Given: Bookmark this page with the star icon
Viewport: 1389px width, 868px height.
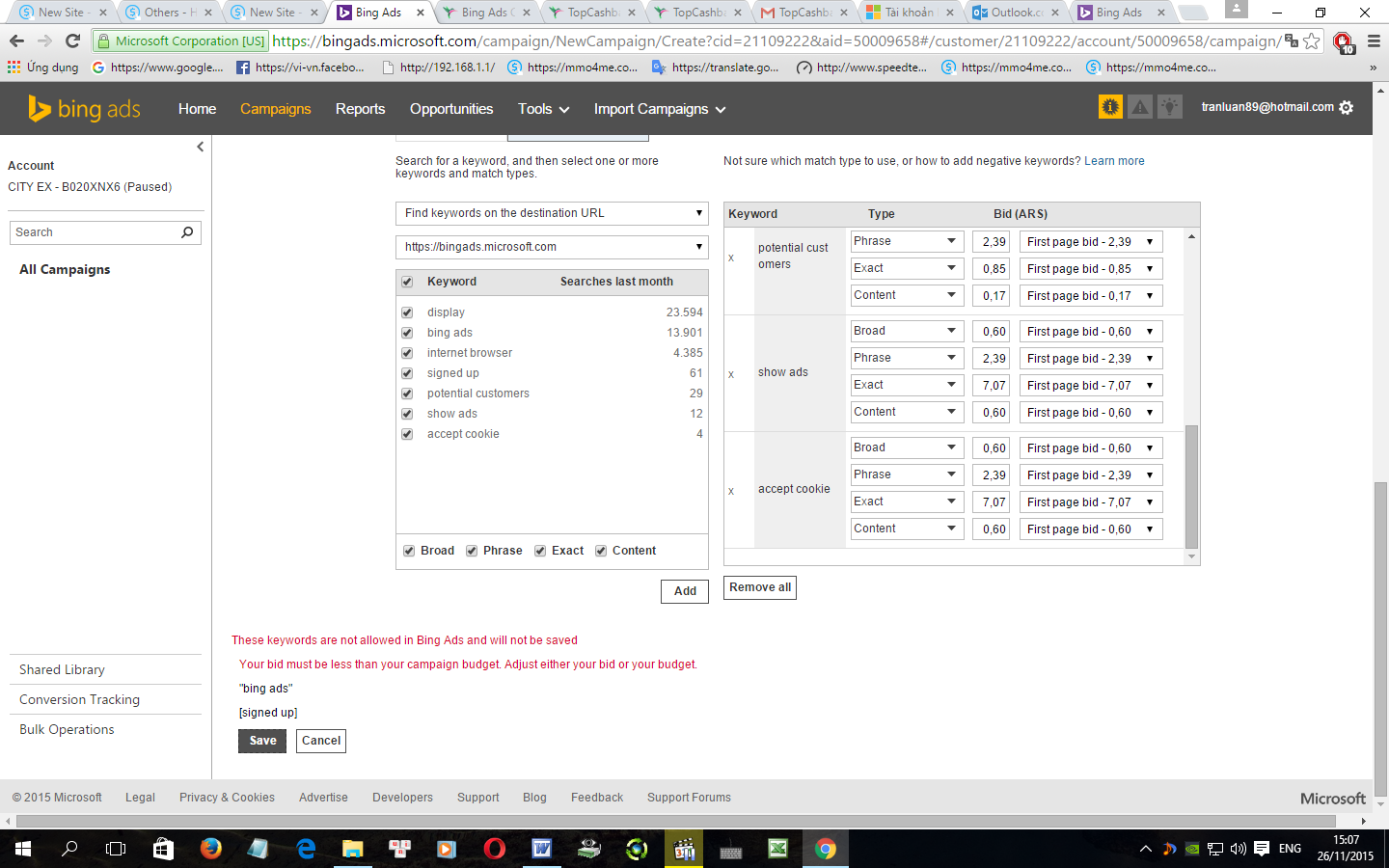Looking at the screenshot, I should [x=1311, y=41].
